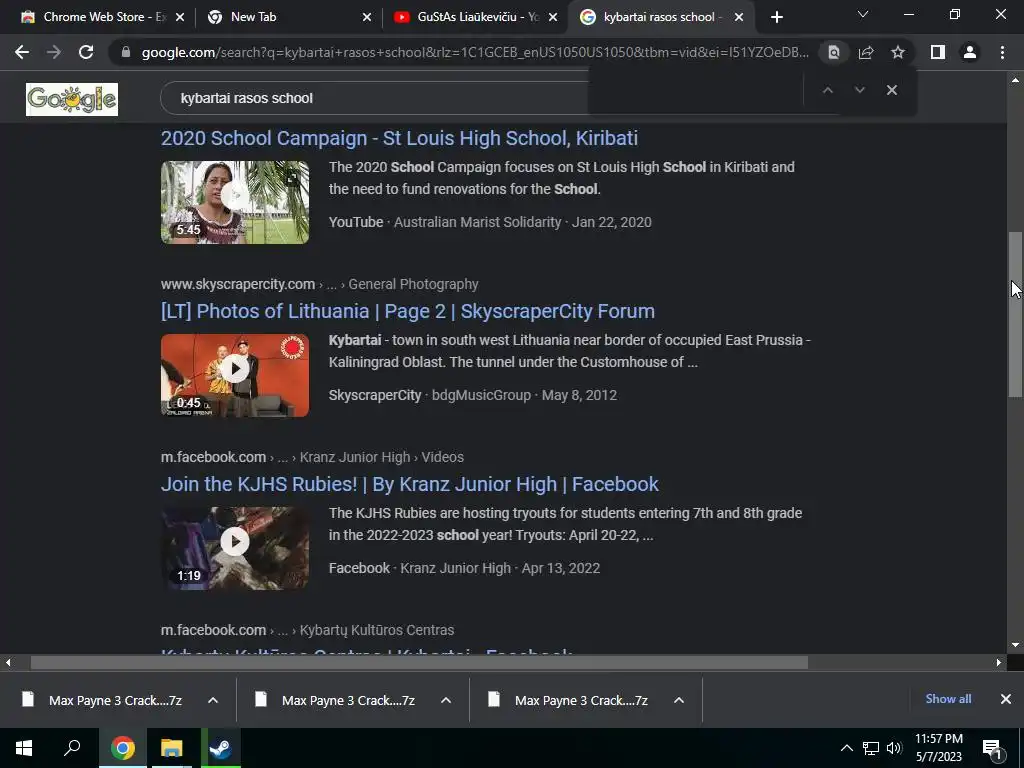Image resolution: width=1024 pixels, height=768 pixels.
Task: Show hidden system tray icons
Action: coord(846,748)
